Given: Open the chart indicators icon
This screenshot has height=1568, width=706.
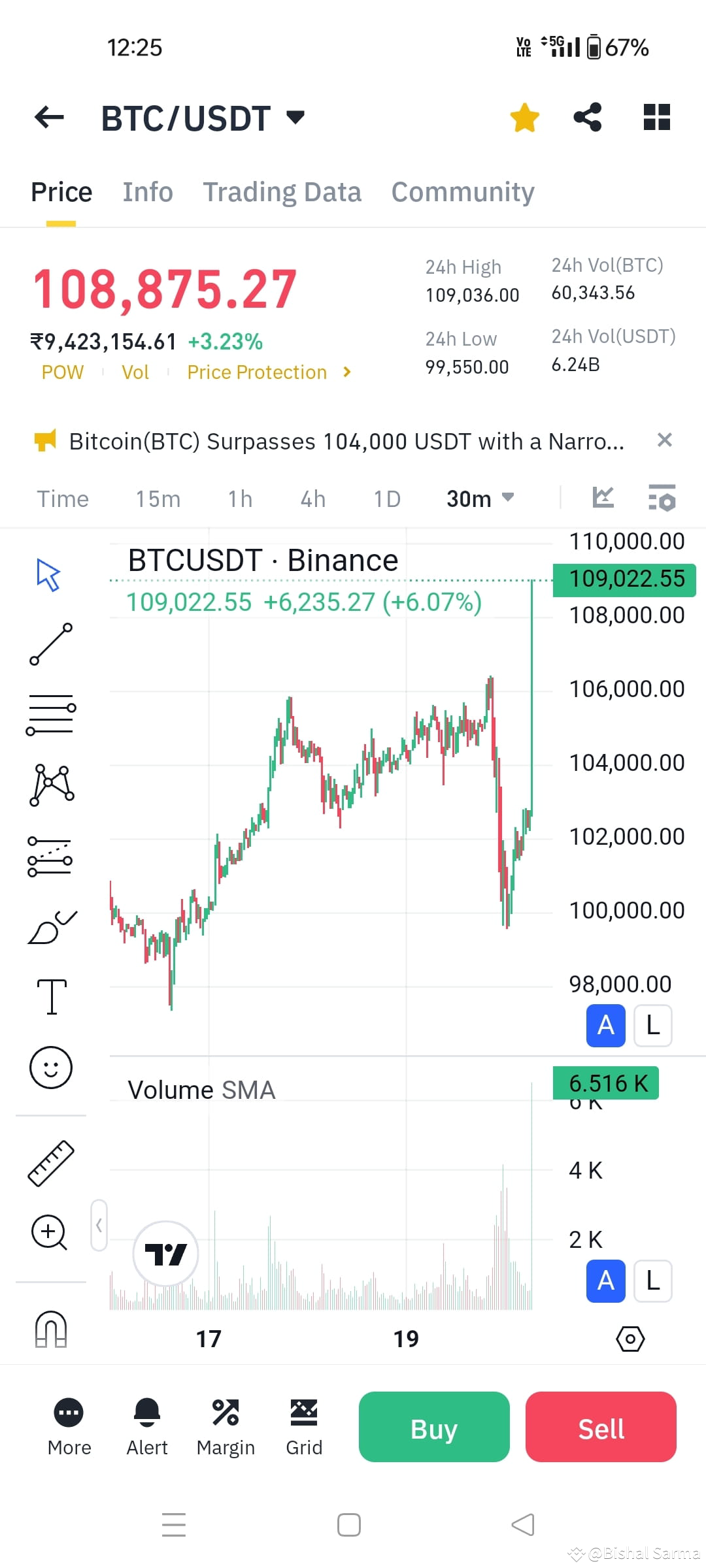Looking at the screenshot, I should point(603,498).
